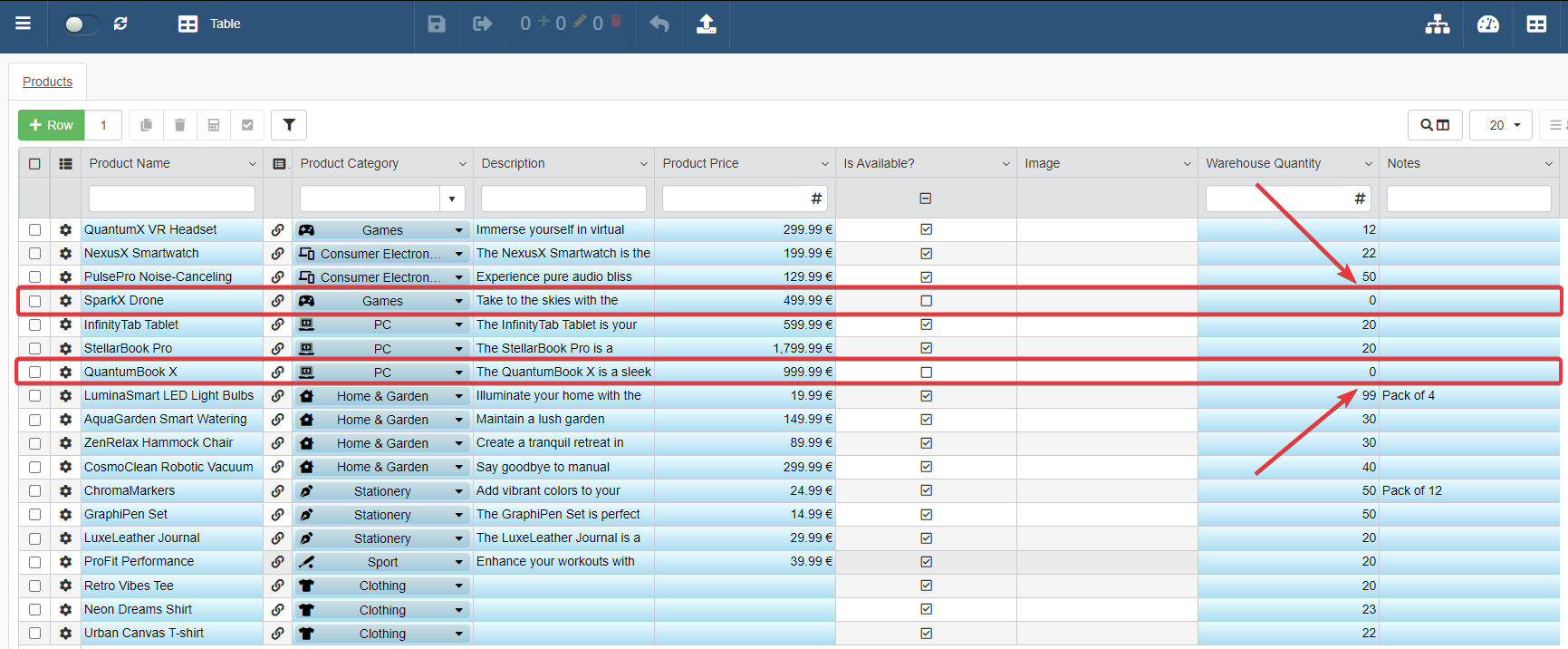Image resolution: width=1568 pixels, height=649 pixels.
Task: Switch to the Products tab
Action: (x=48, y=82)
